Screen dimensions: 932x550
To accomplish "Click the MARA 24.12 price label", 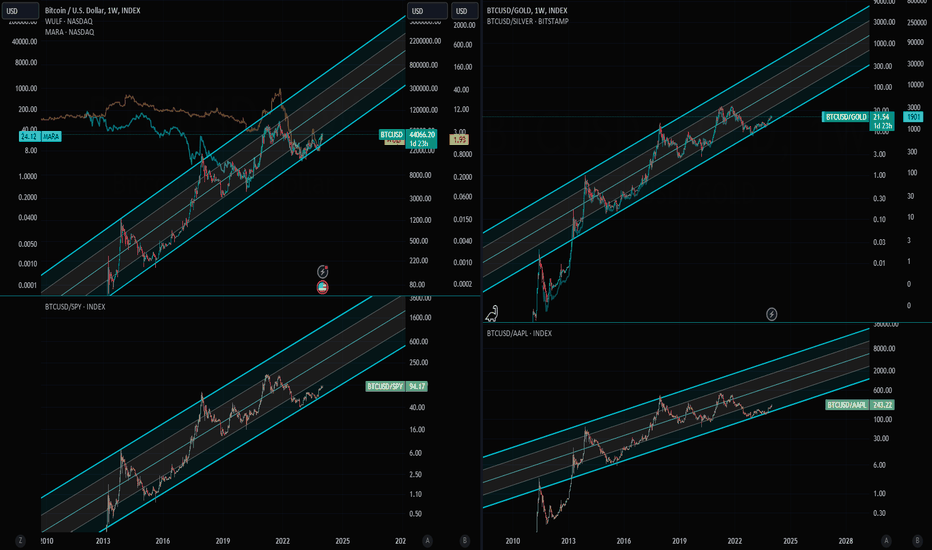I will click(x=40, y=137).
